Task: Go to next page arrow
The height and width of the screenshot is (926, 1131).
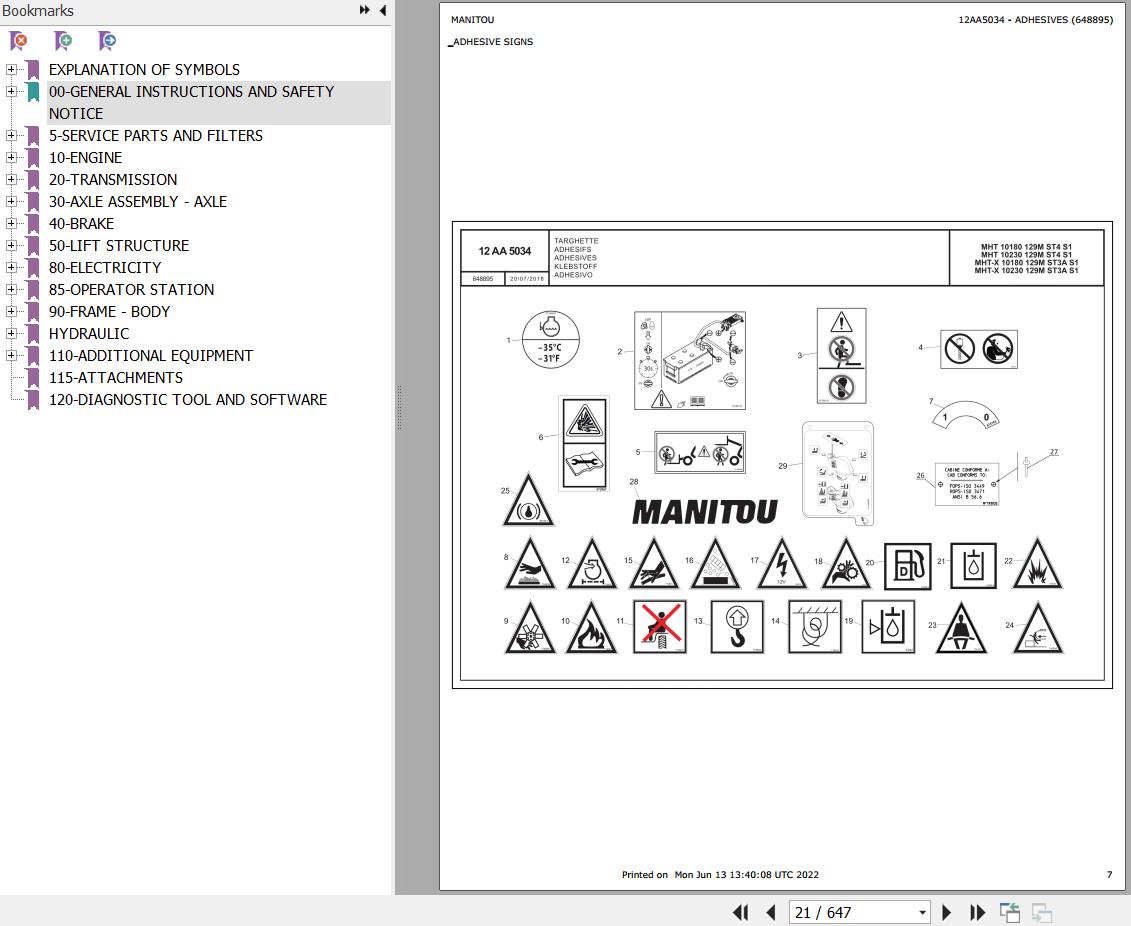Action: [947, 912]
